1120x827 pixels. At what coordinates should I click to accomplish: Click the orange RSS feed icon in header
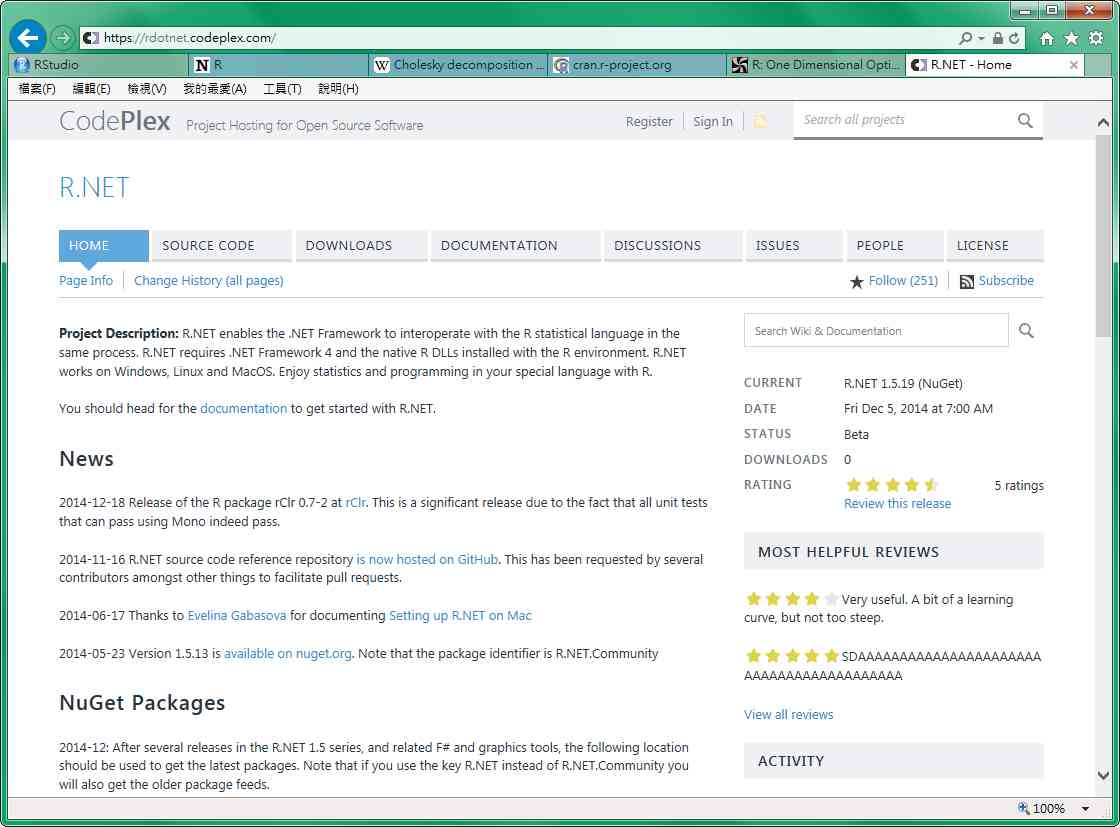pos(760,121)
